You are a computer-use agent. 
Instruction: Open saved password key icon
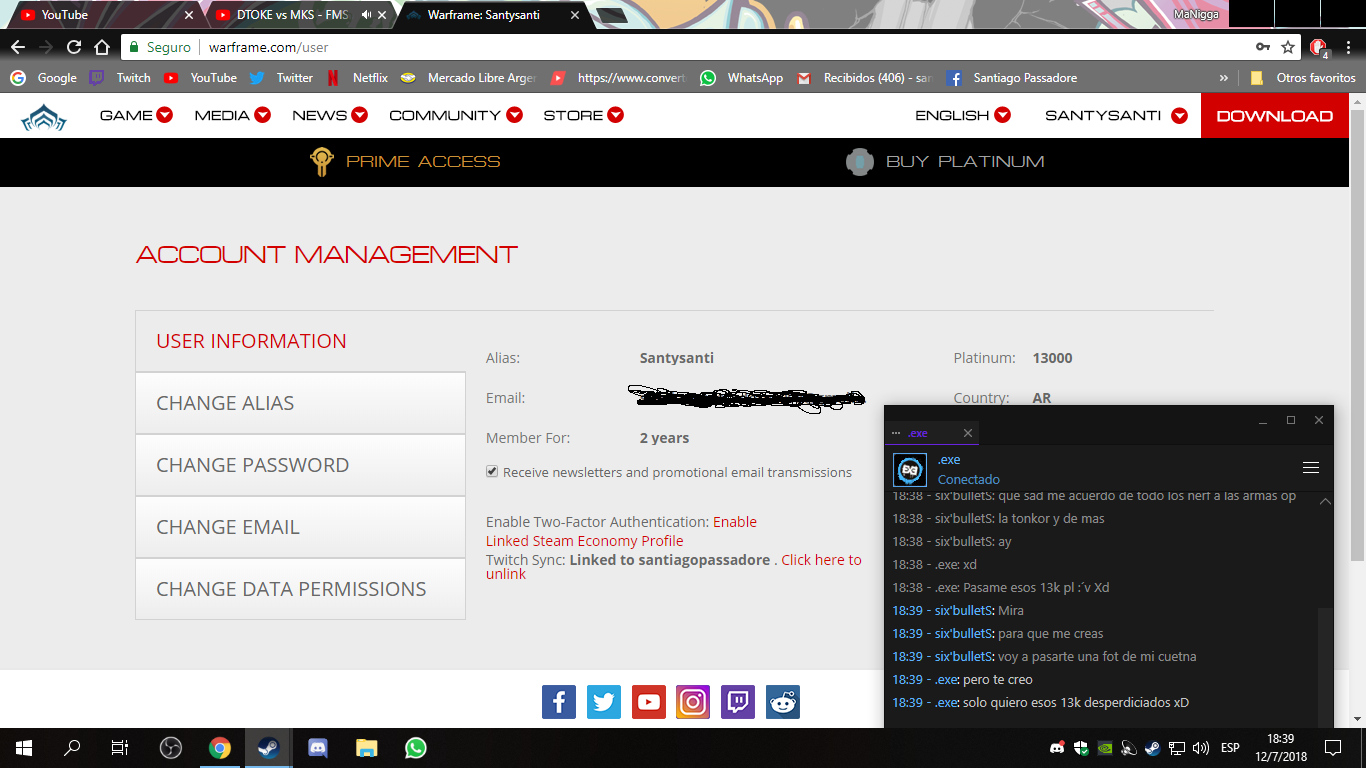[1263, 47]
